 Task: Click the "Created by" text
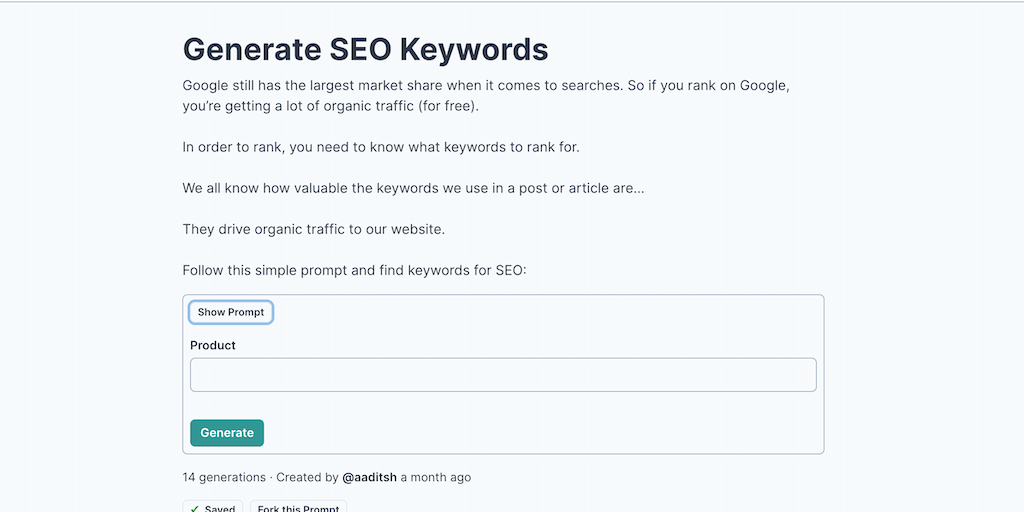coord(307,477)
